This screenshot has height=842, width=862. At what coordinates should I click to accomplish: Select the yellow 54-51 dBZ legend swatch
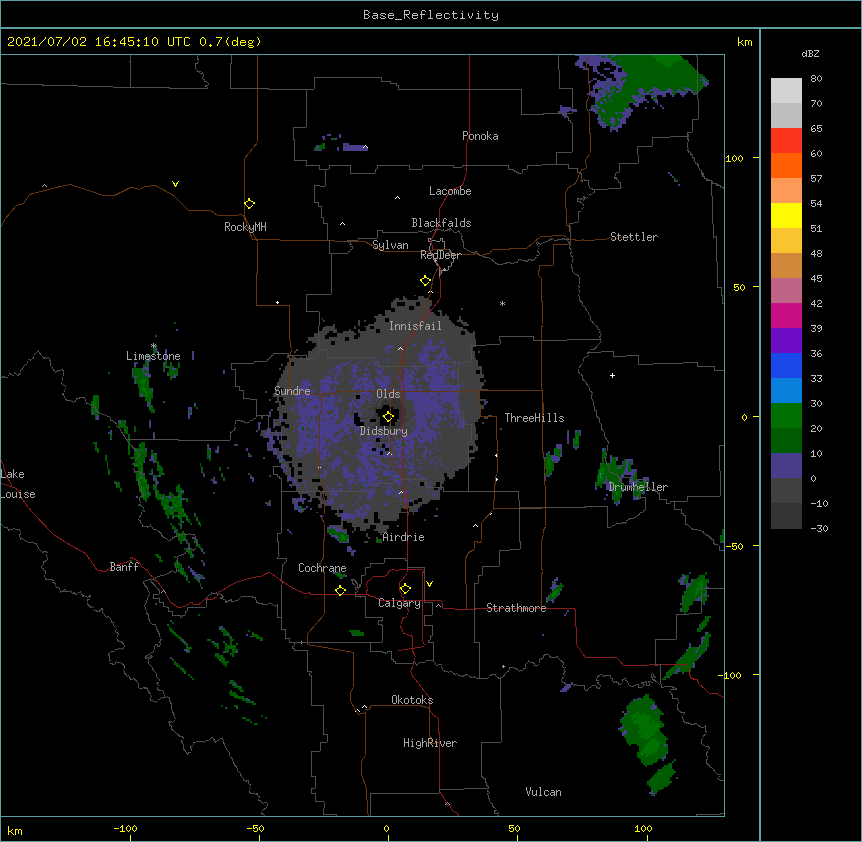[x=786, y=216]
